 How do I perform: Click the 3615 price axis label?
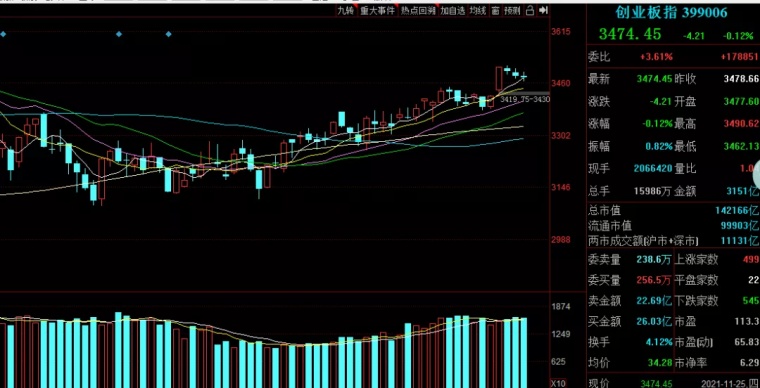click(561, 32)
